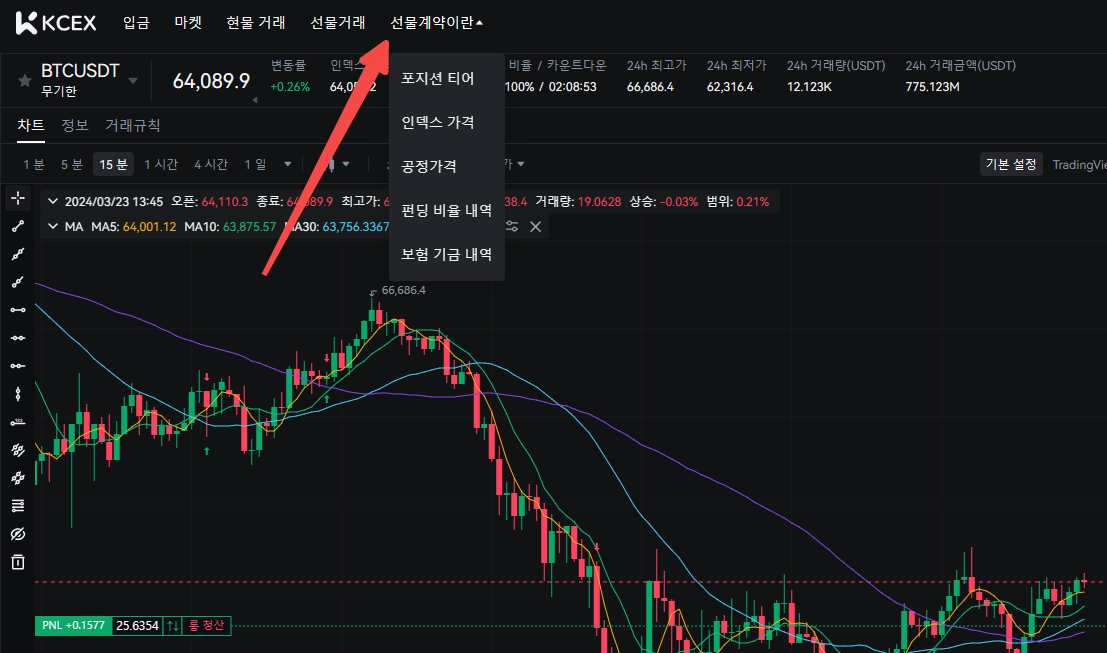1107x653 pixels.
Task: Select the horizontal straight line tool
Action: tap(18, 338)
